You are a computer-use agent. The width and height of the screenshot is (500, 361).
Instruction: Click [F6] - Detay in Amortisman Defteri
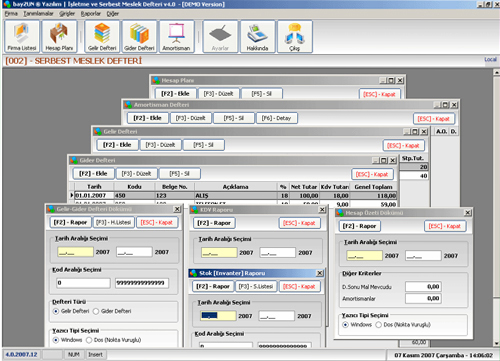tap(276, 118)
